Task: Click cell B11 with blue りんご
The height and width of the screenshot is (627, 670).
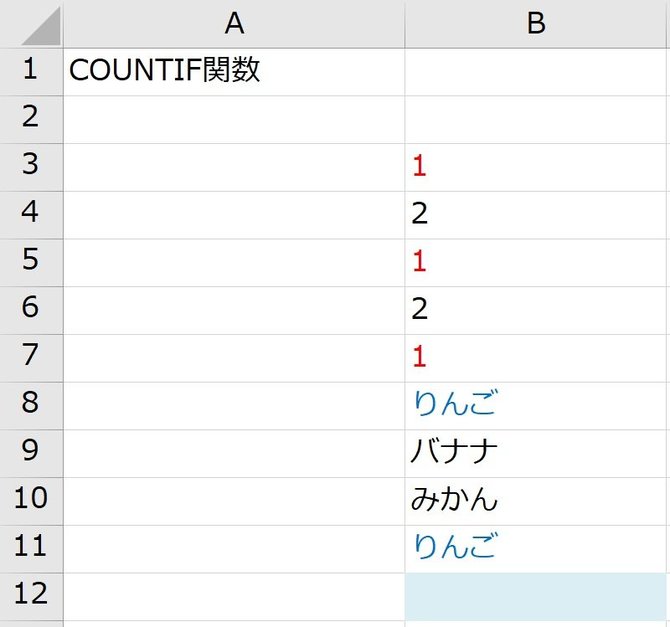Action: (535, 549)
